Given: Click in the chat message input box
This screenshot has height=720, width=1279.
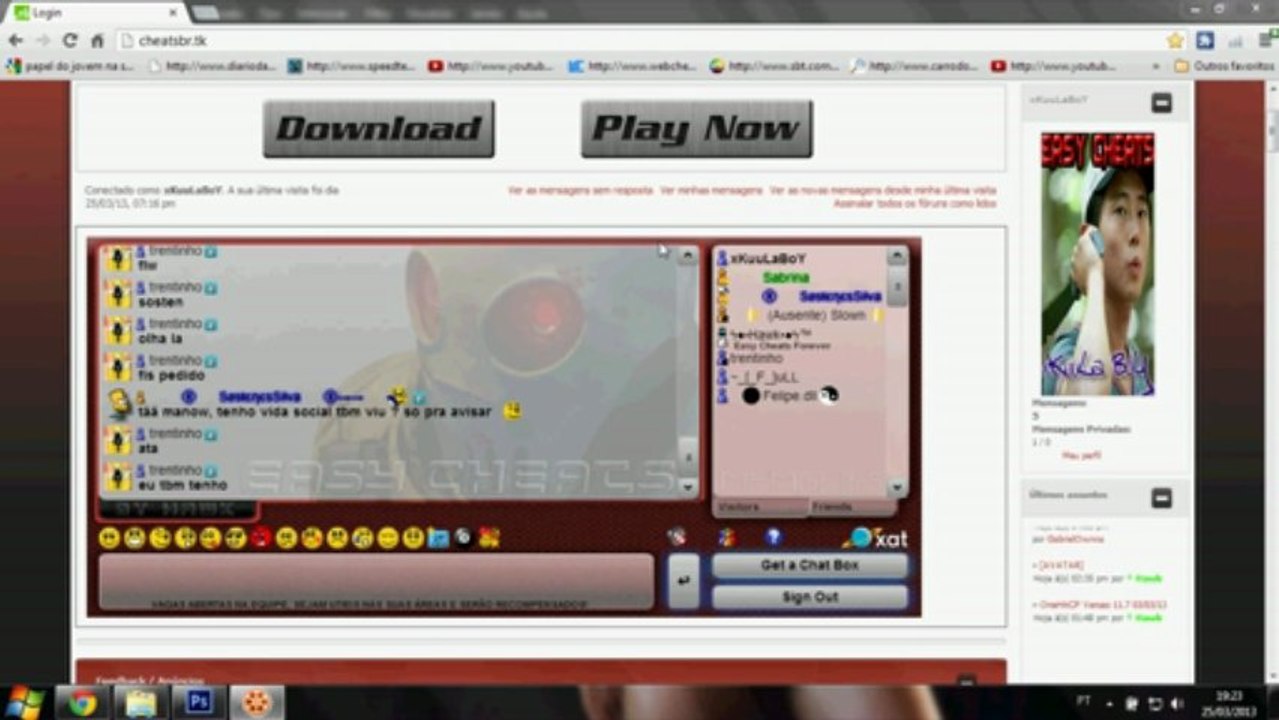Looking at the screenshot, I should [376, 581].
